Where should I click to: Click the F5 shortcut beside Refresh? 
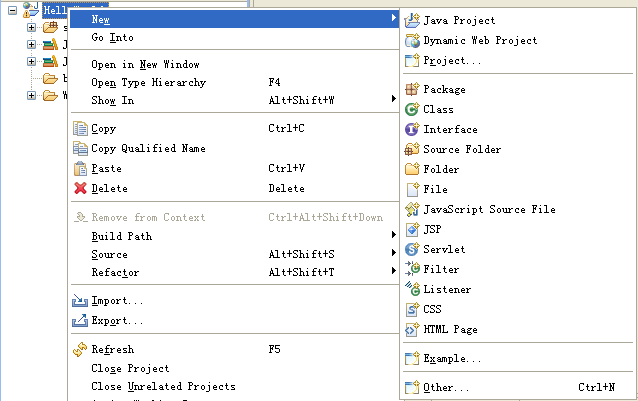click(x=274, y=349)
